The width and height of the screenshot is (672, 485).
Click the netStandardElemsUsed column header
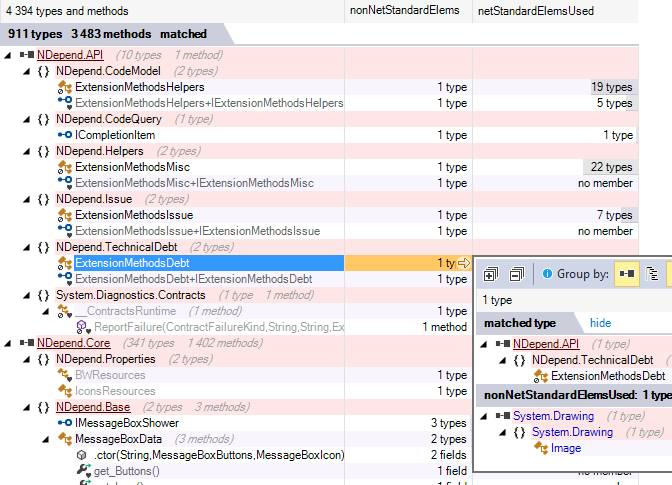[535, 11]
